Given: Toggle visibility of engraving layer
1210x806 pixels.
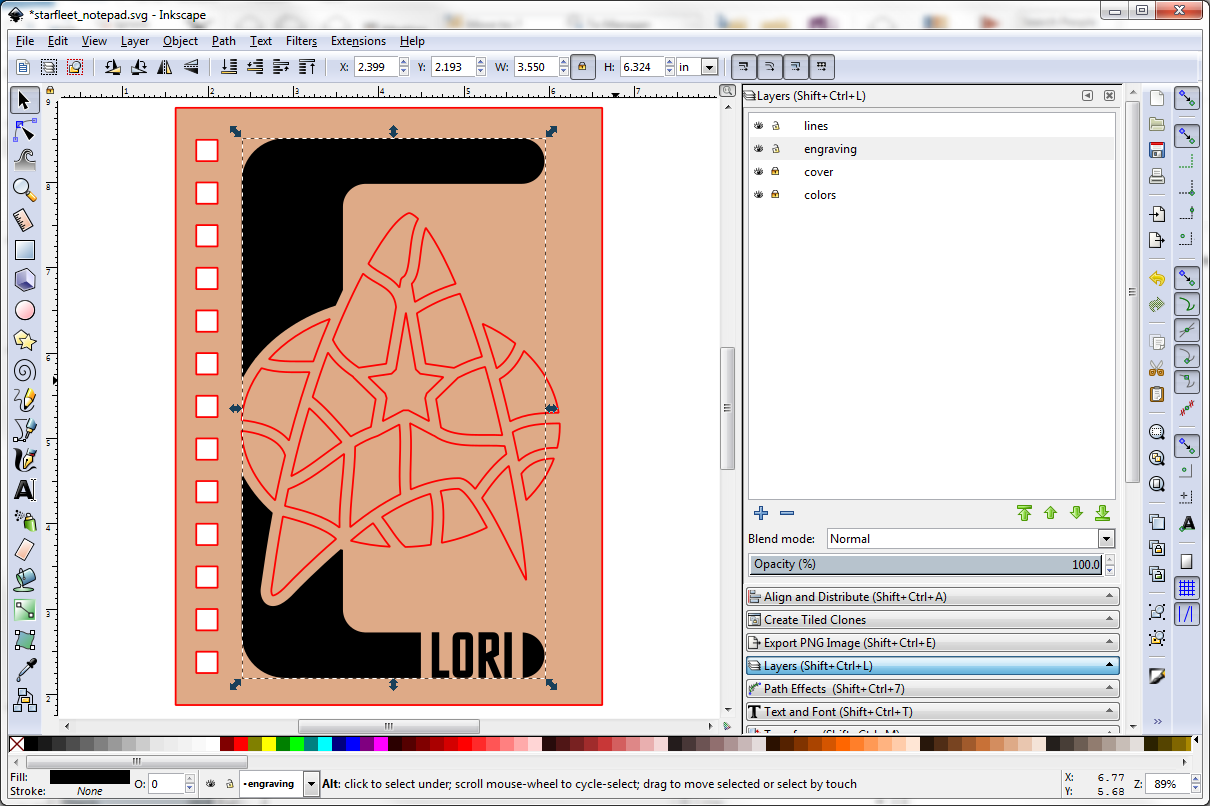Looking at the screenshot, I should (758, 149).
